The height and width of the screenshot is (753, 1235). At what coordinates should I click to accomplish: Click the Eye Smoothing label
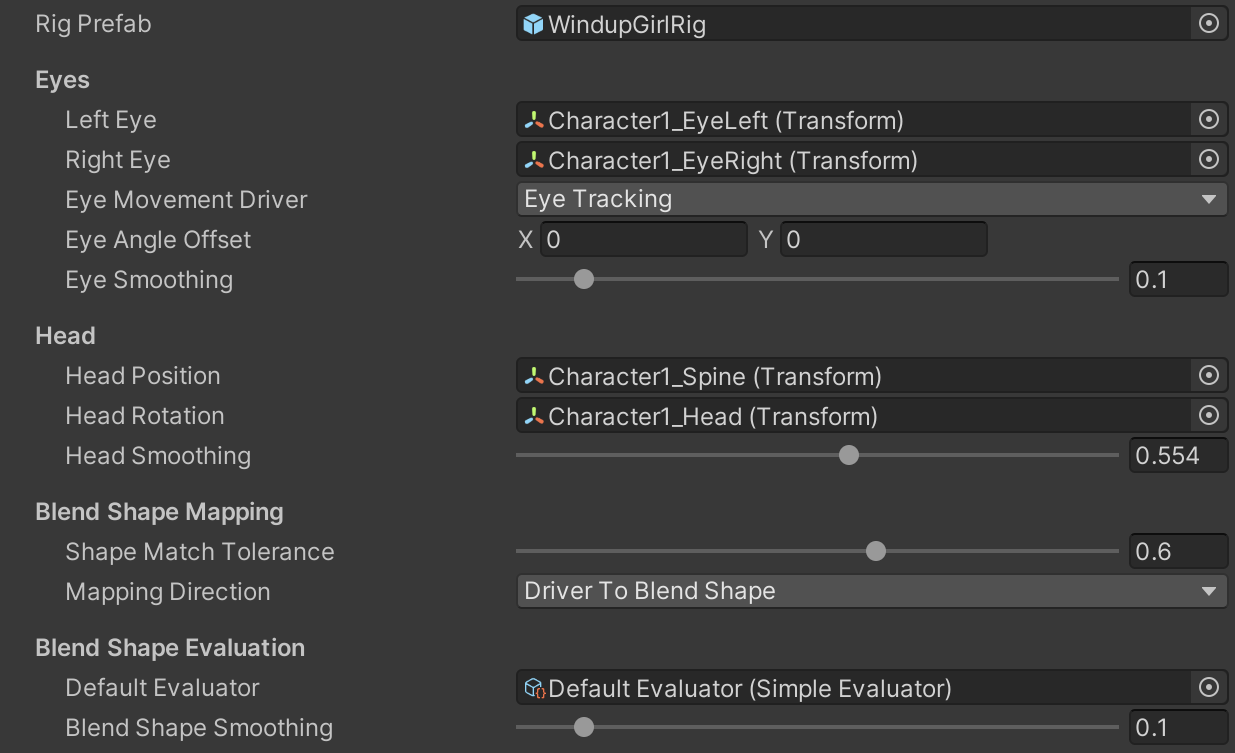click(x=149, y=280)
